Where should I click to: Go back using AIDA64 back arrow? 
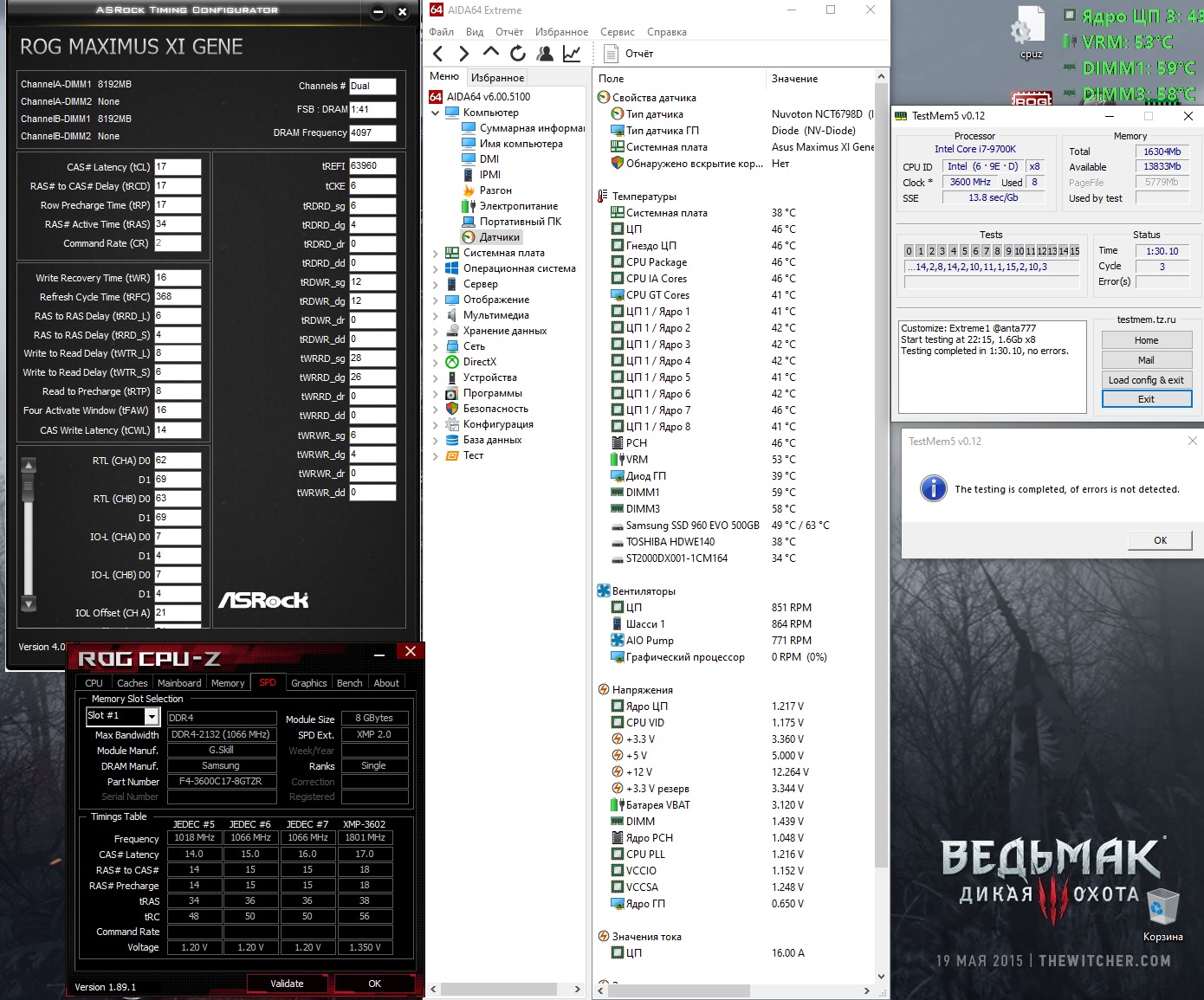[438, 54]
